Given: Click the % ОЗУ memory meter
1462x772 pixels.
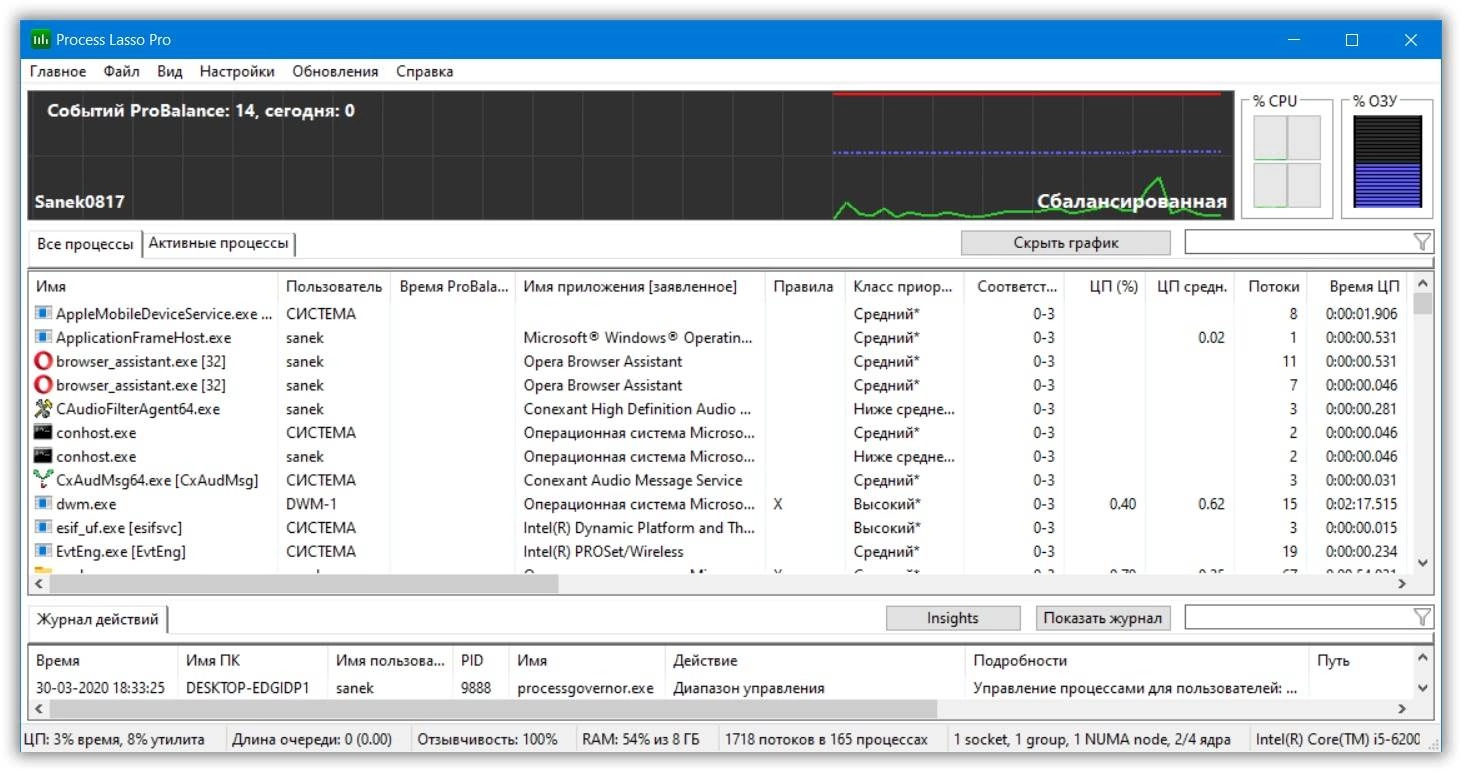Looking at the screenshot, I should pos(1387,161).
